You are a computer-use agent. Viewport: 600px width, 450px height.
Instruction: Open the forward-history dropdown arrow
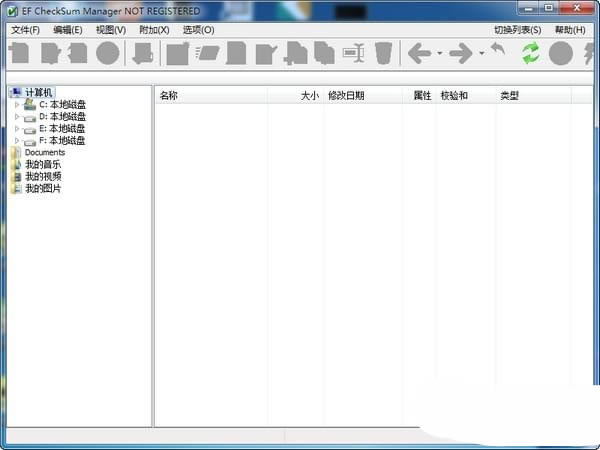tap(482, 53)
